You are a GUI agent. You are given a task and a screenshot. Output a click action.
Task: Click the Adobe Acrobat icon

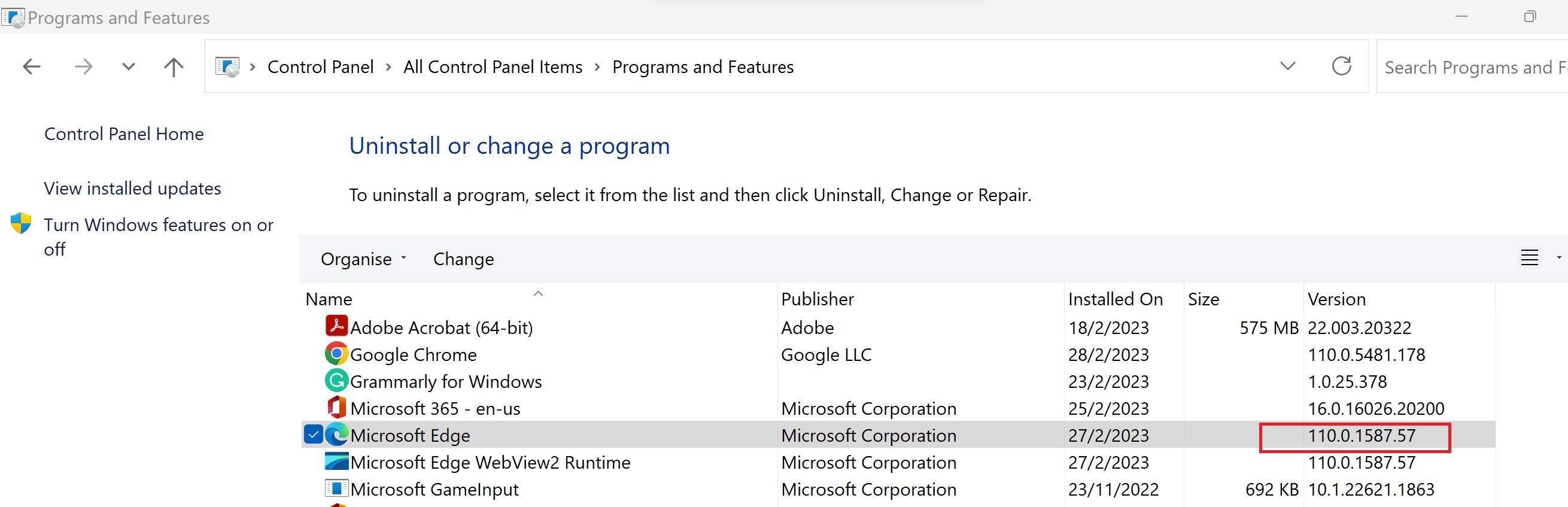tap(336, 326)
